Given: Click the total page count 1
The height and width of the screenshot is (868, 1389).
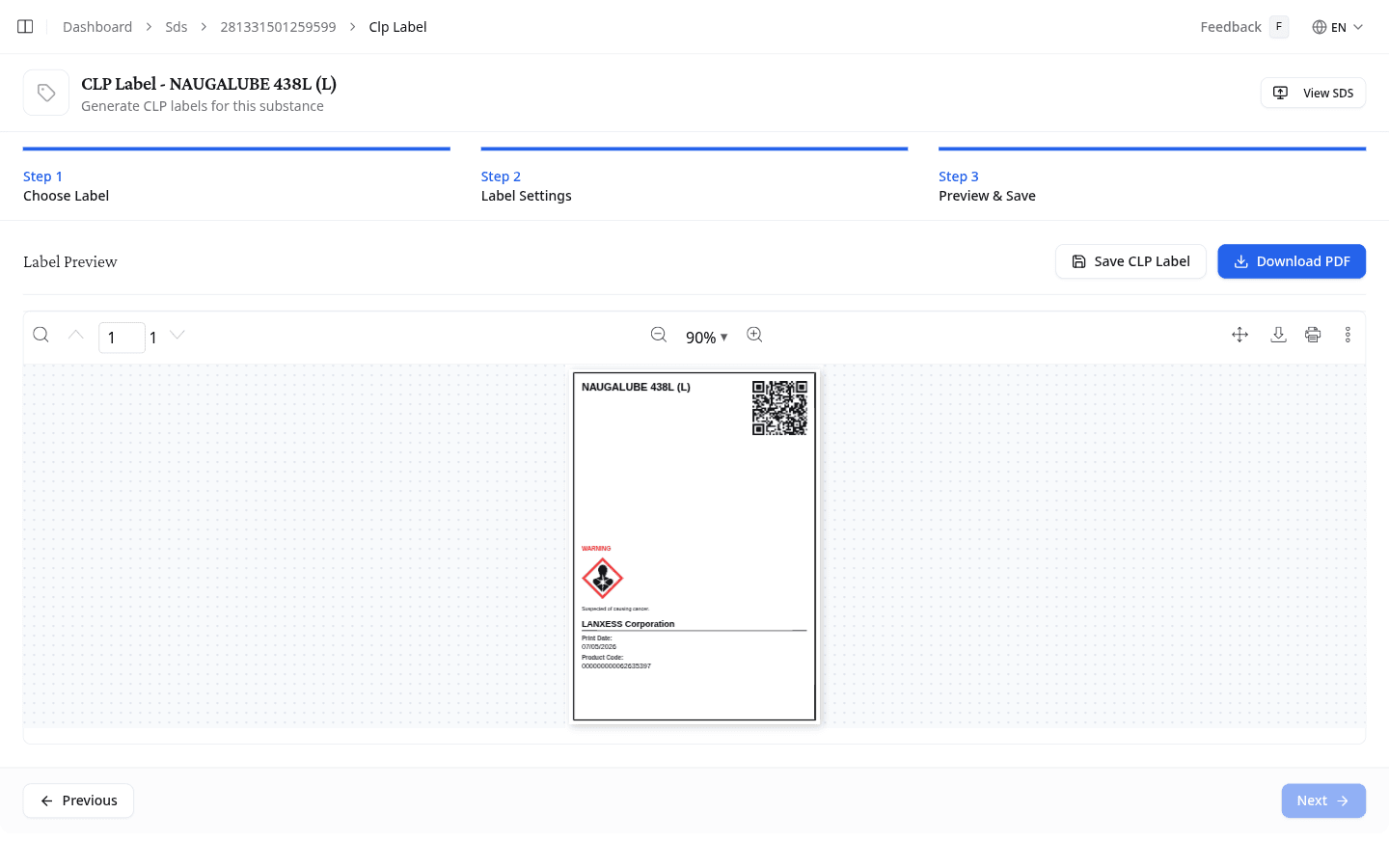Looking at the screenshot, I should coord(153,338).
